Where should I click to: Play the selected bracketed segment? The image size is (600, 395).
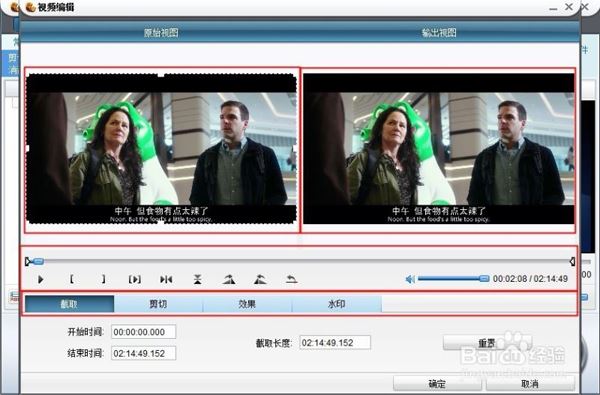coord(135,279)
